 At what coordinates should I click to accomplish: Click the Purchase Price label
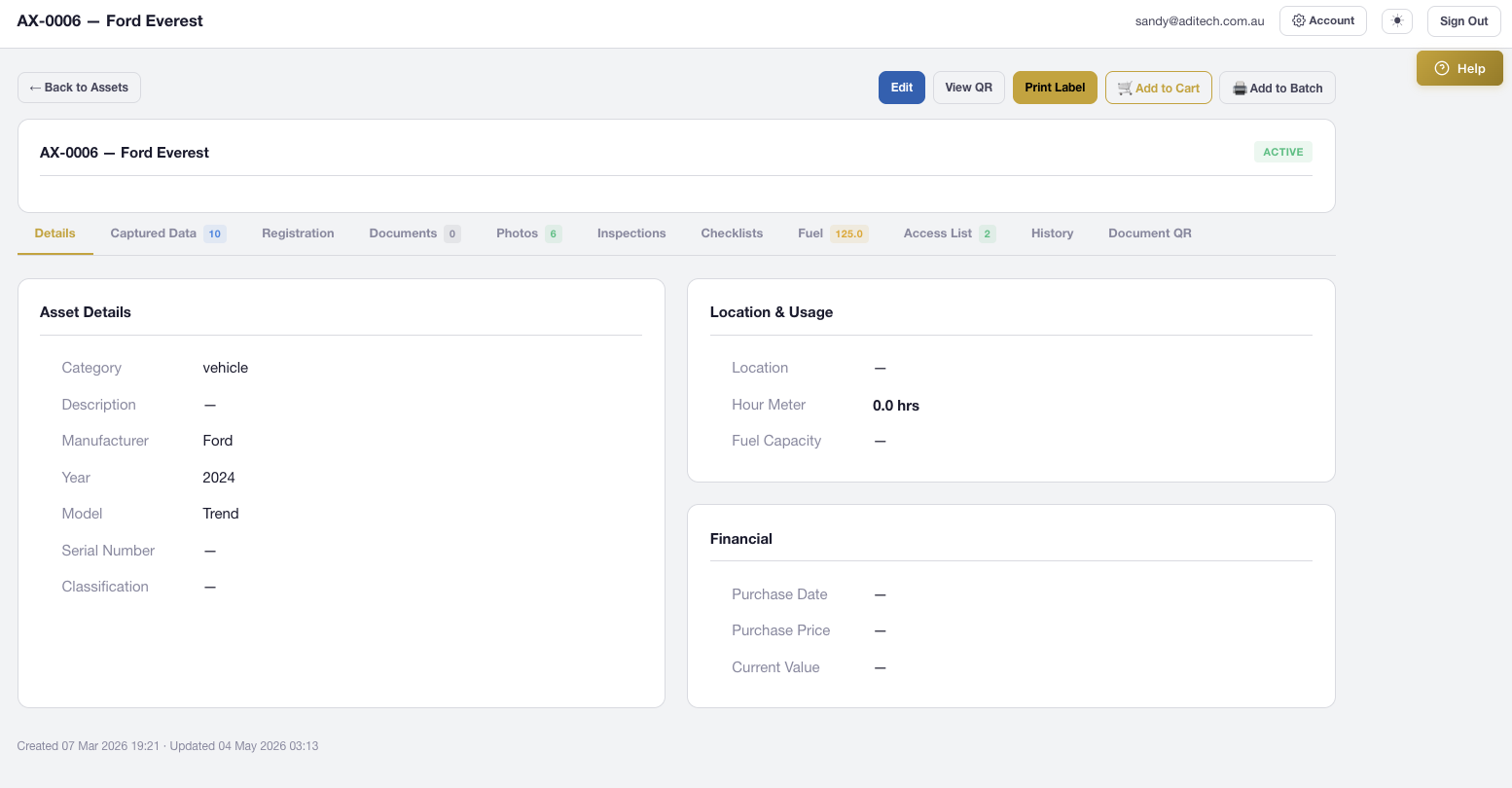[781, 630]
